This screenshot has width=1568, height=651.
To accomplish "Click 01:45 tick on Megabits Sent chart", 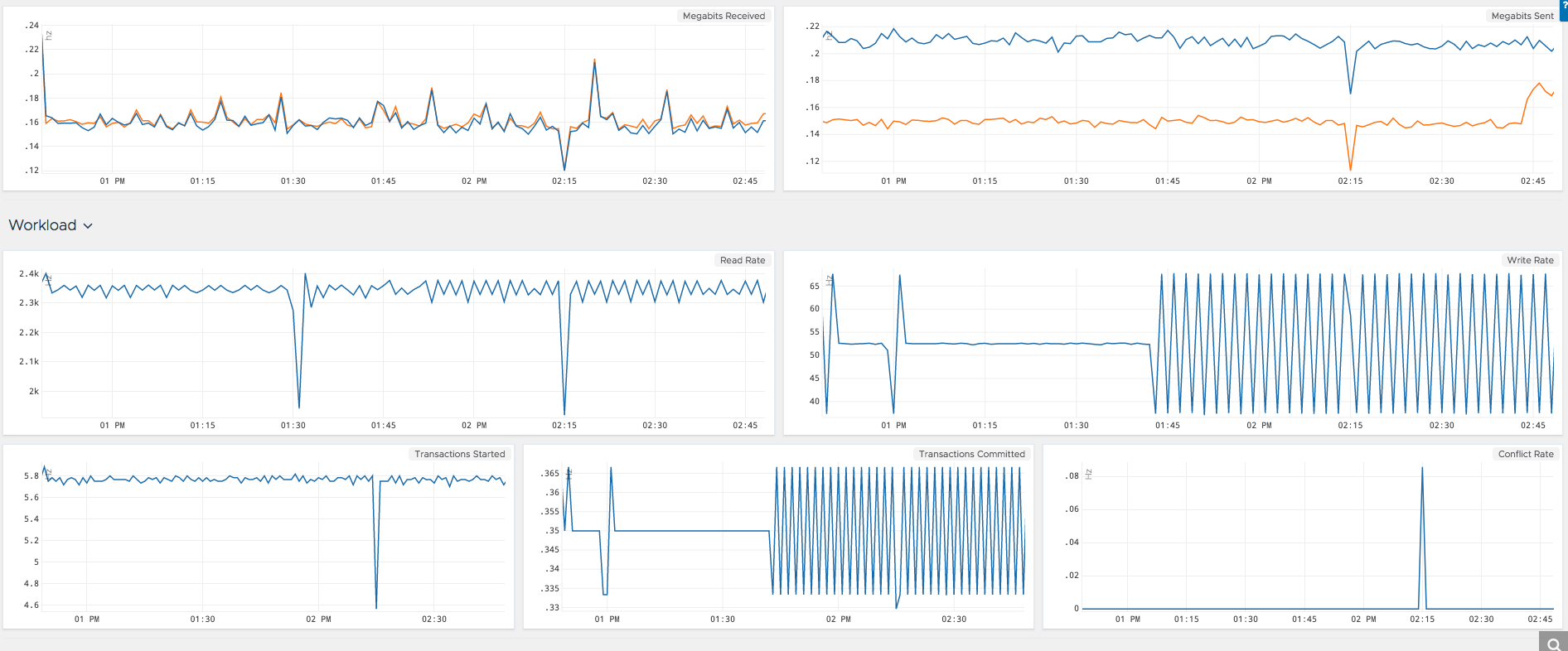I will tap(1168, 181).
